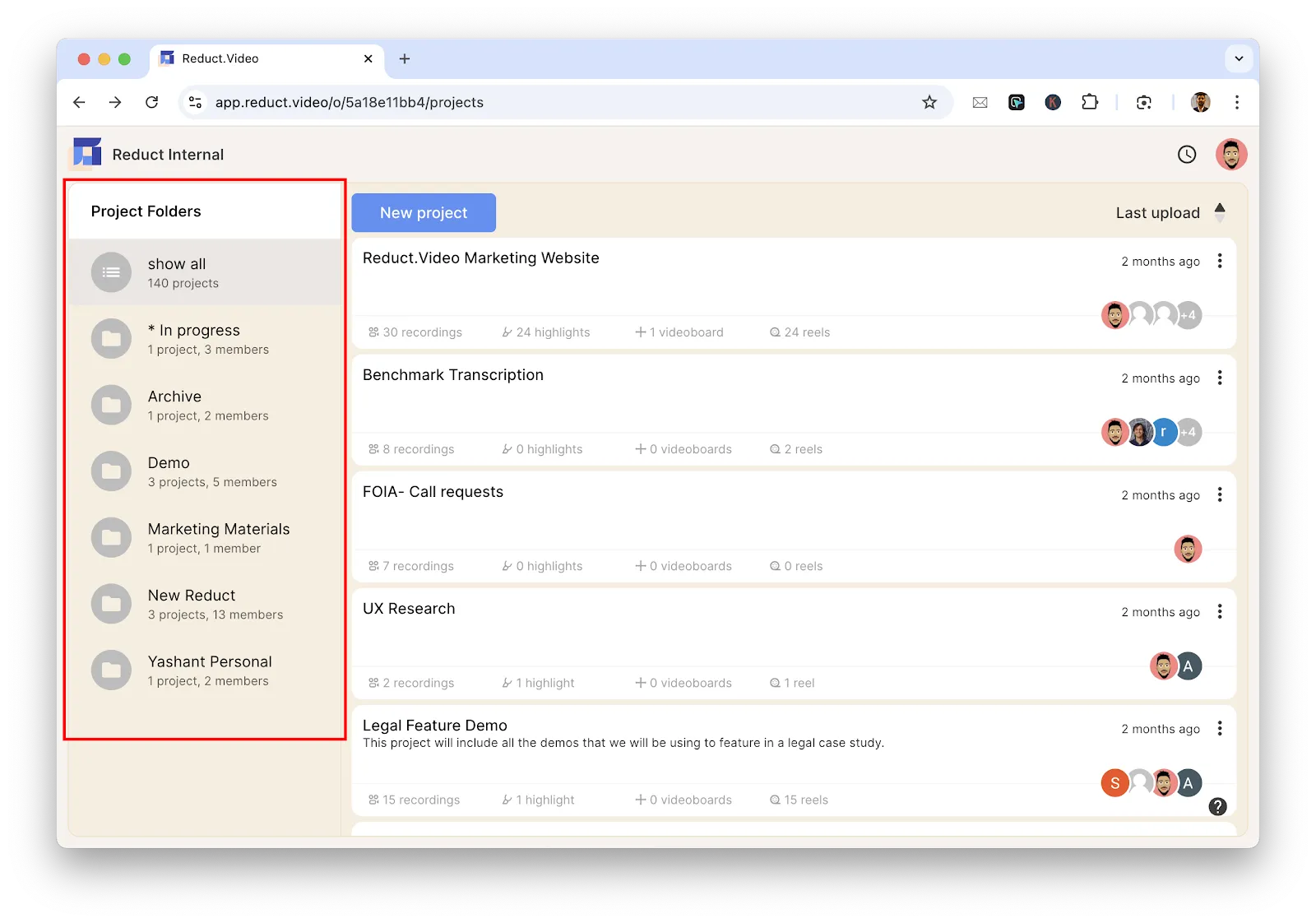
Task: Select the Yashant Personal folder
Action: [x=205, y=670]
